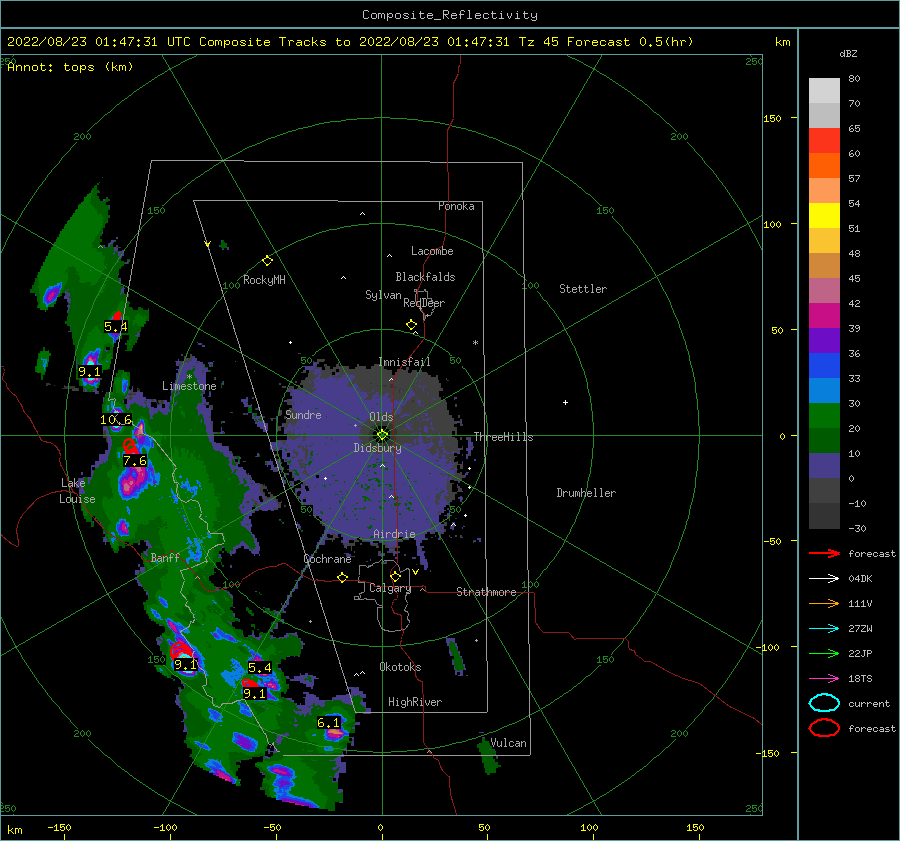Click the 36 dBZ purple color swatch
Screen dimensions: 900x841
824,340
